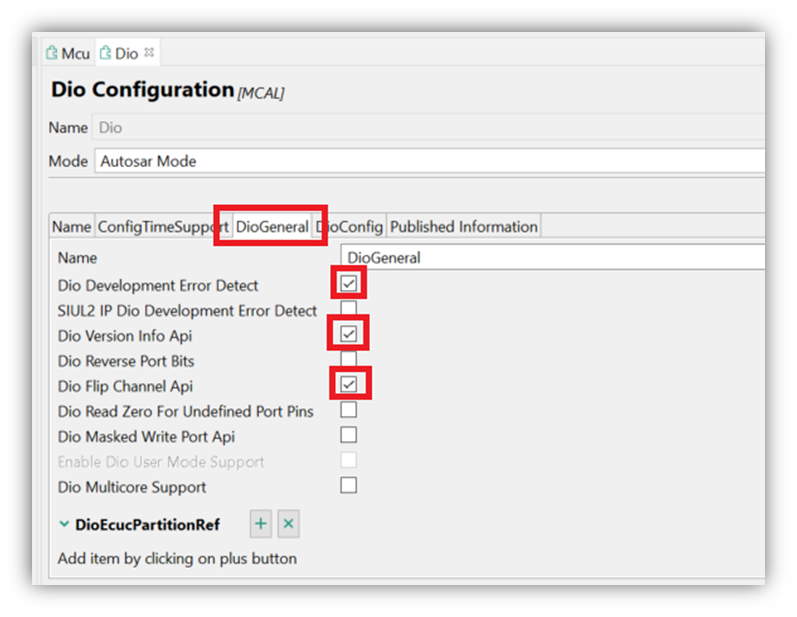Uncheck Dio Version Info Api

[x=348, y=333]
